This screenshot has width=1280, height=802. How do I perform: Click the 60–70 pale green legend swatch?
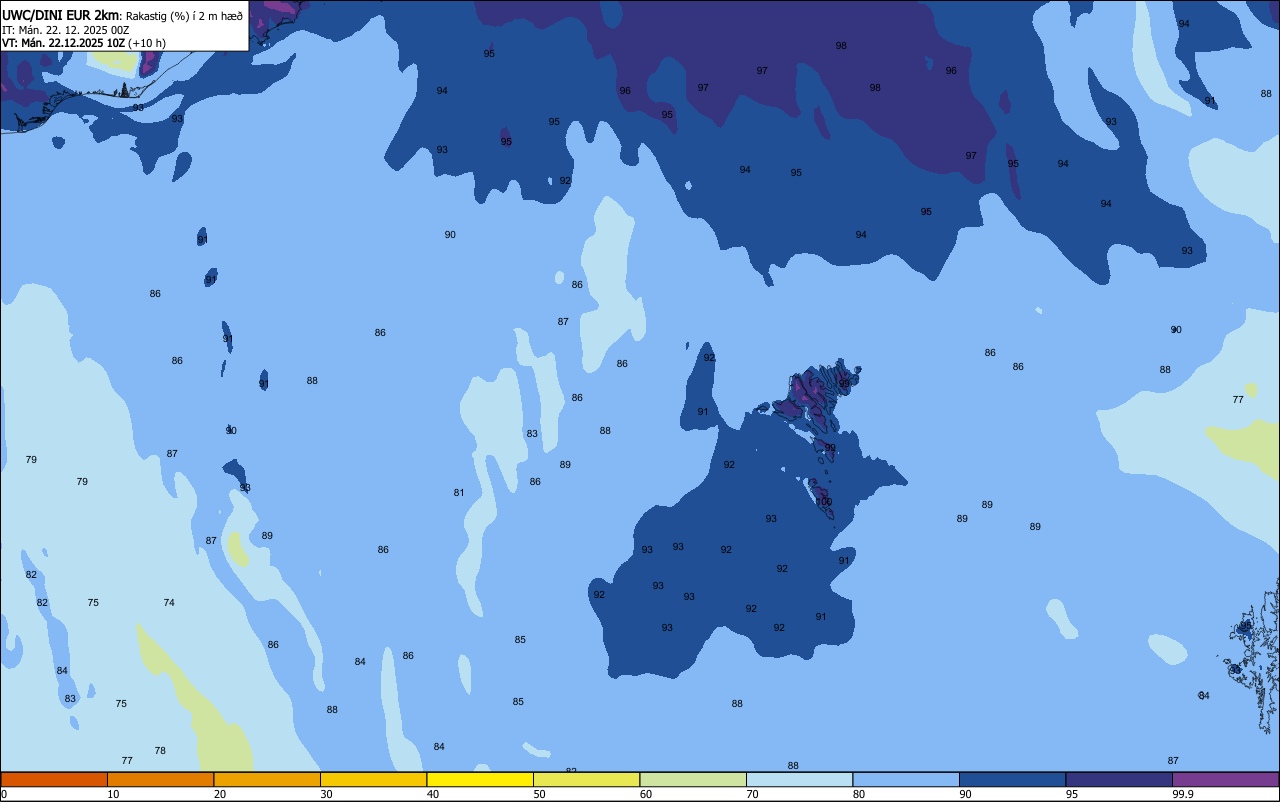(693, 779)
